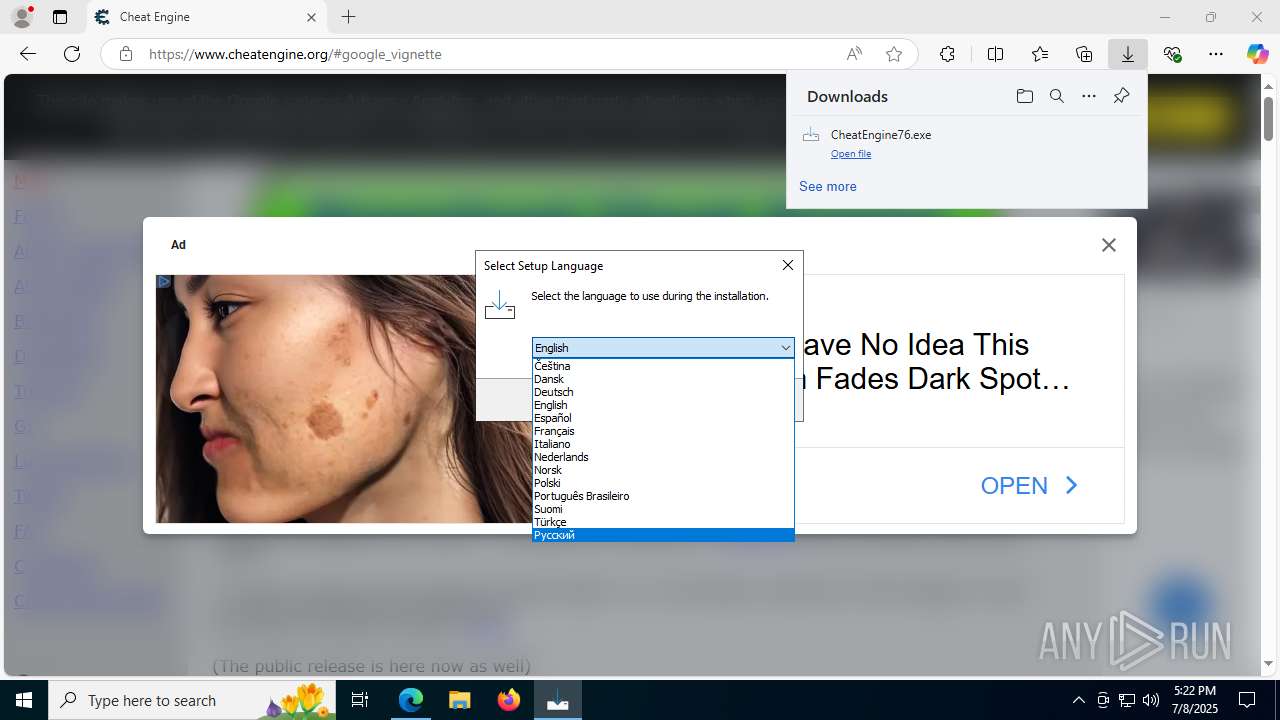Open the Windows Start menu
1280x720 pixels.
[24, 700]
